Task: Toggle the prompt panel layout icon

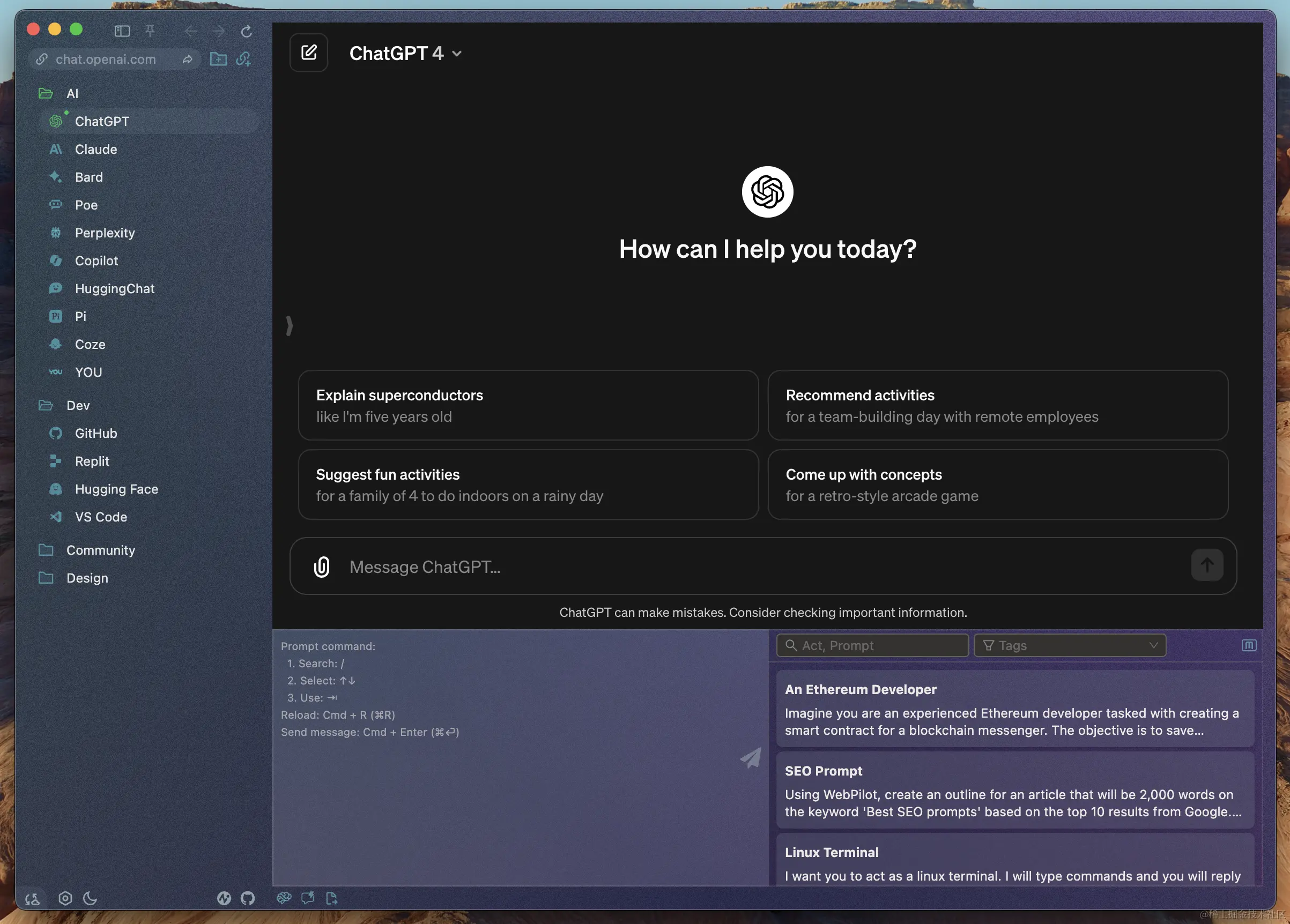Action: tap(1249, 645)
